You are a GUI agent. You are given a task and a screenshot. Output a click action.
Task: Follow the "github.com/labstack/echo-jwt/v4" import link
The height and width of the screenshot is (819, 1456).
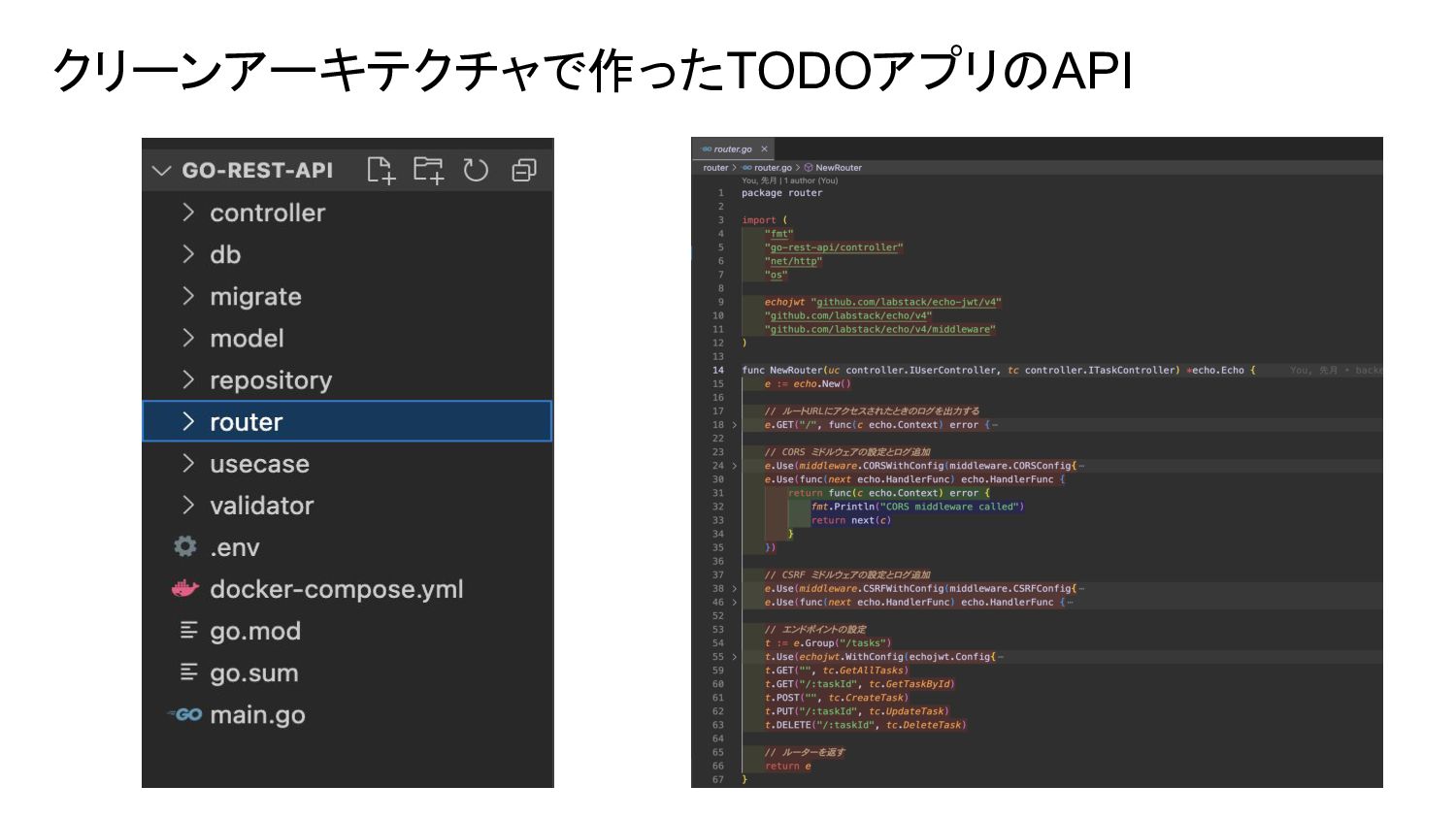[x=906, y=302]
